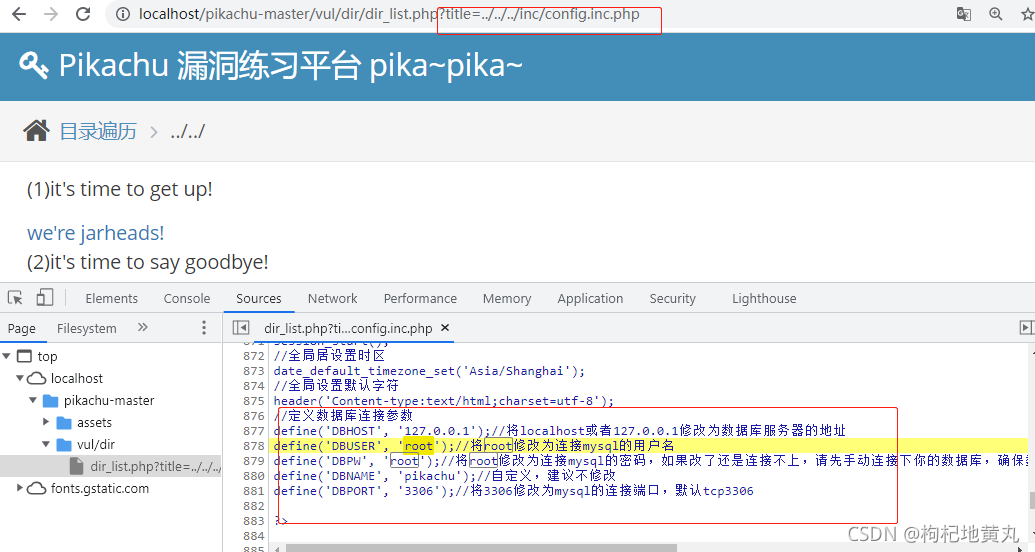Collapse the vul/dir folder
This screenshot has height=552, width=1035.
pos(46,444)
